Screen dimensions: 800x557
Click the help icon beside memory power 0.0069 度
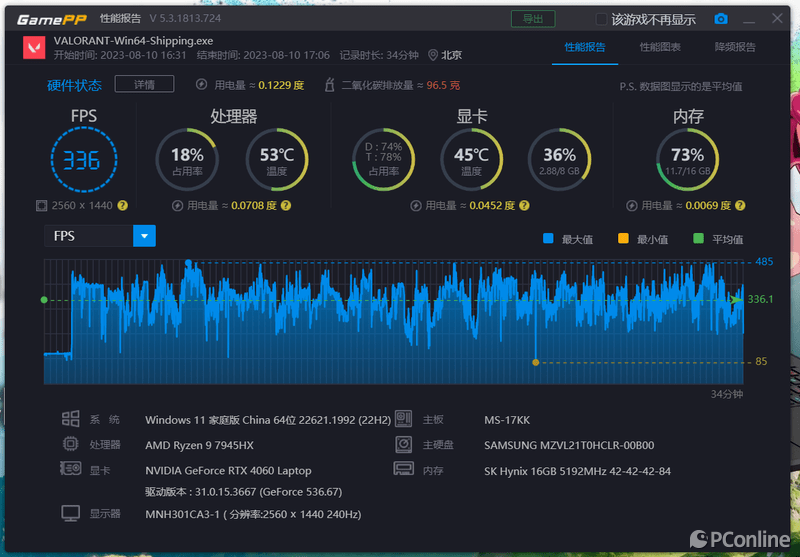click(740, 206)
